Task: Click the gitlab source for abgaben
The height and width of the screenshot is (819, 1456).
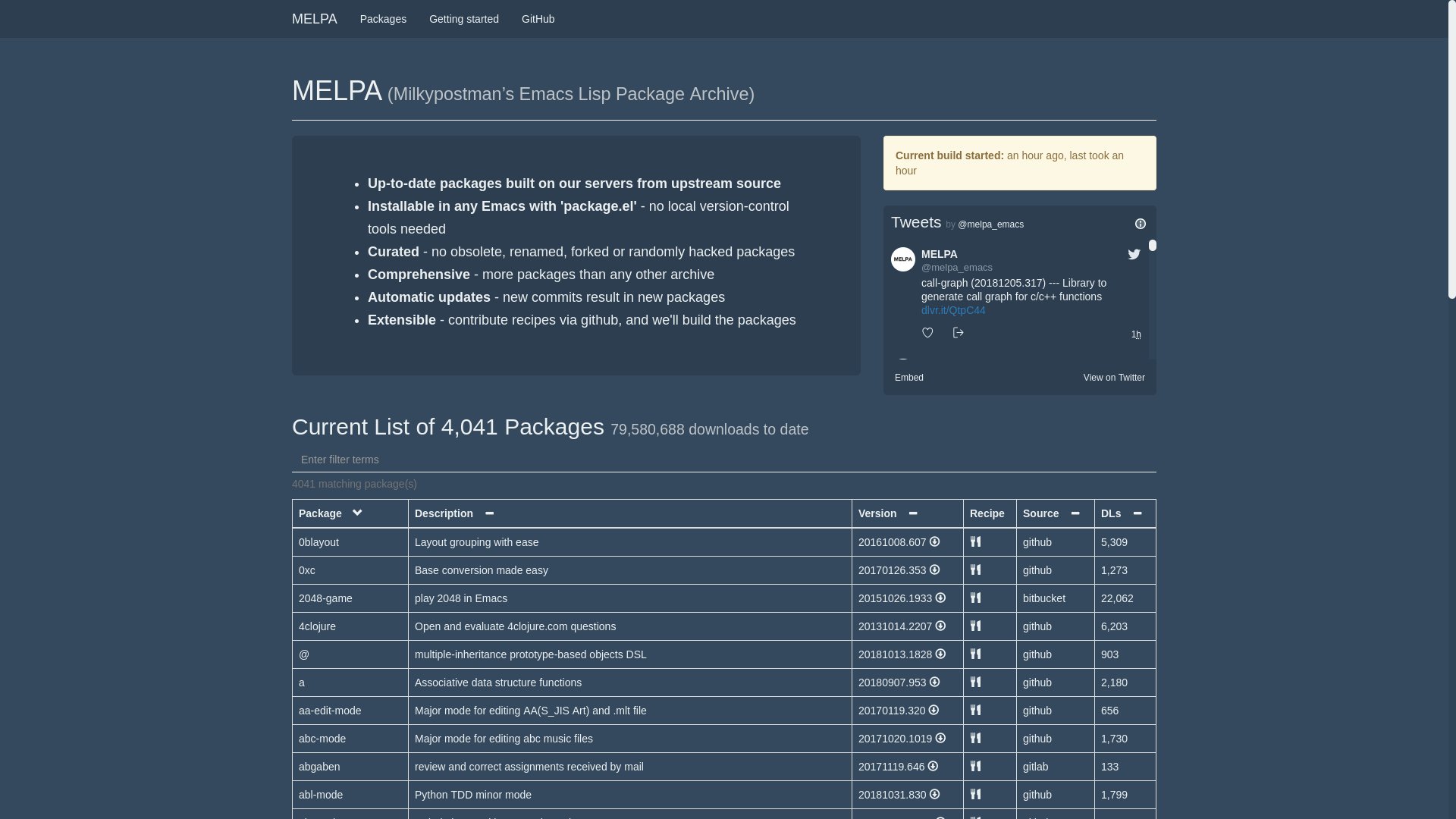Action: point(1035,767)
